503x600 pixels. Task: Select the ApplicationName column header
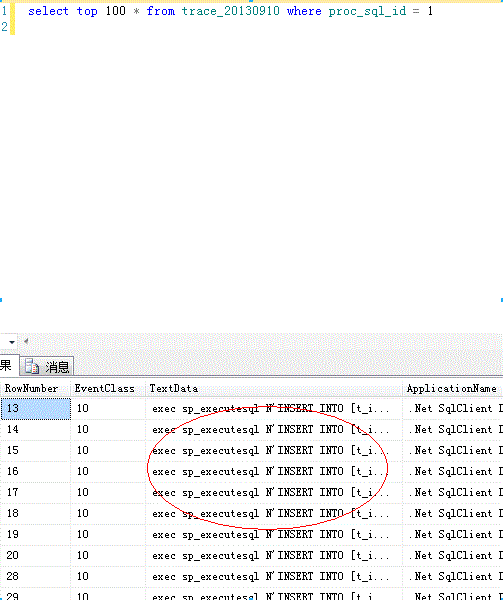pos(453,388)
